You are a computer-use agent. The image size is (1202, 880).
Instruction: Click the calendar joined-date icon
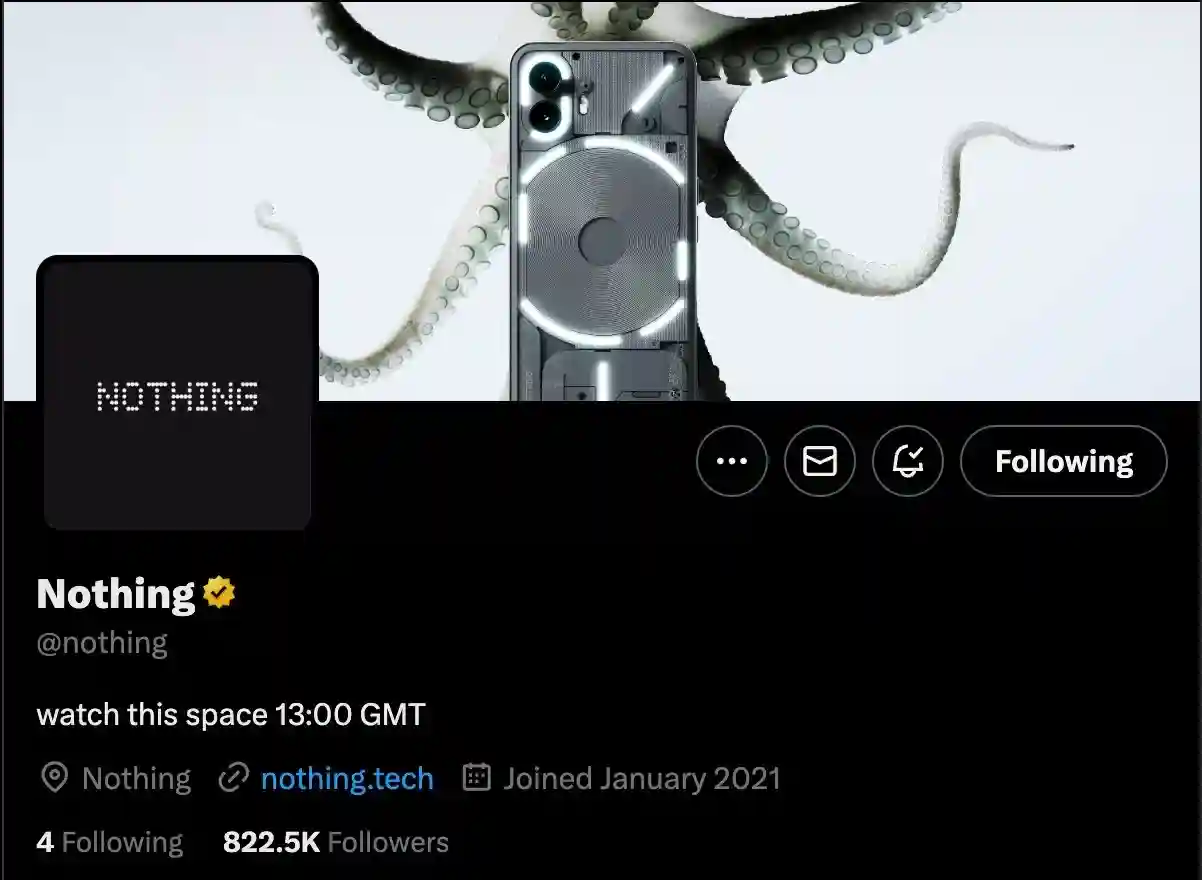pyautogui.click(x=477, y=778)
